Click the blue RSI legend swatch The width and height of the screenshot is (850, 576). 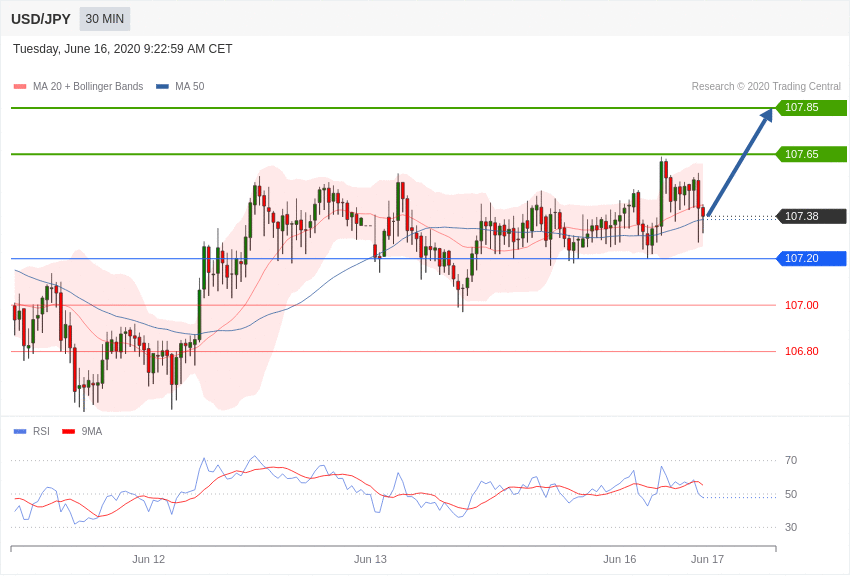click(x=20, y=431)
